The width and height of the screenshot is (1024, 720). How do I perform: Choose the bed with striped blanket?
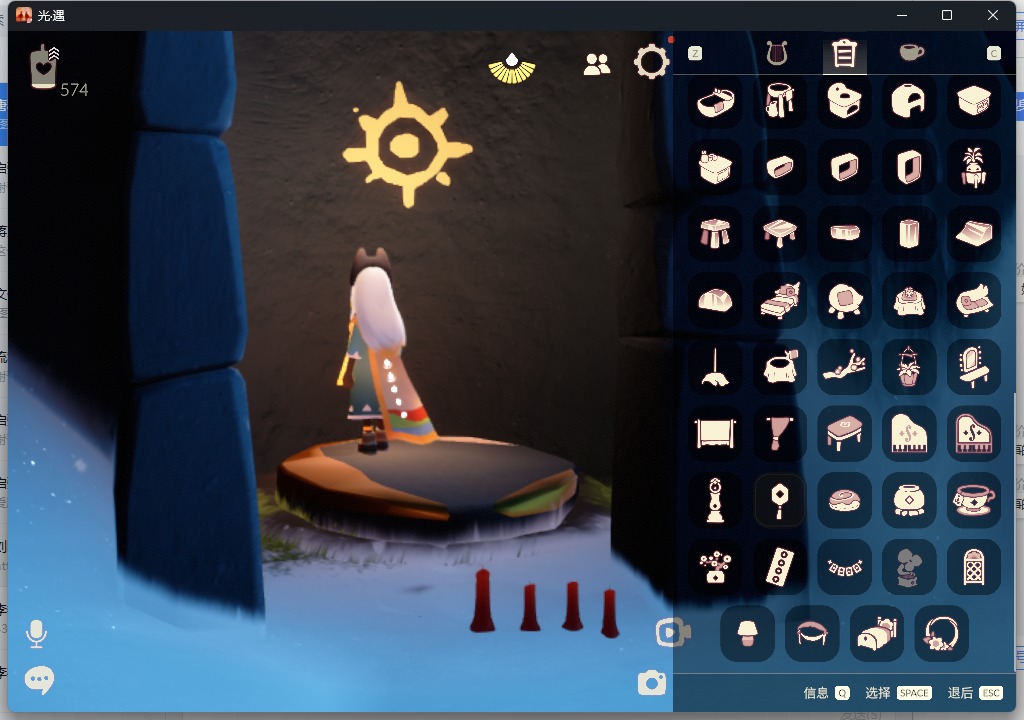click(x=779, y=301)
